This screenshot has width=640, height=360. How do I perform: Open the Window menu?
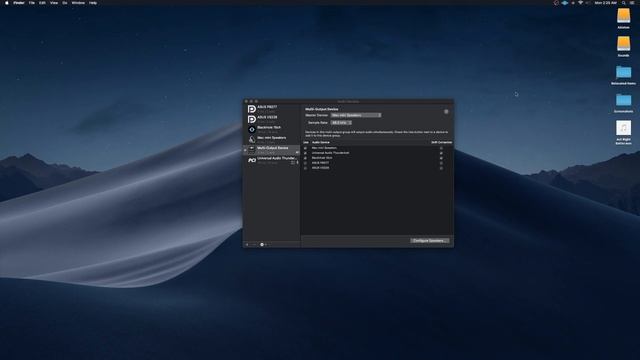click(78, 3)
